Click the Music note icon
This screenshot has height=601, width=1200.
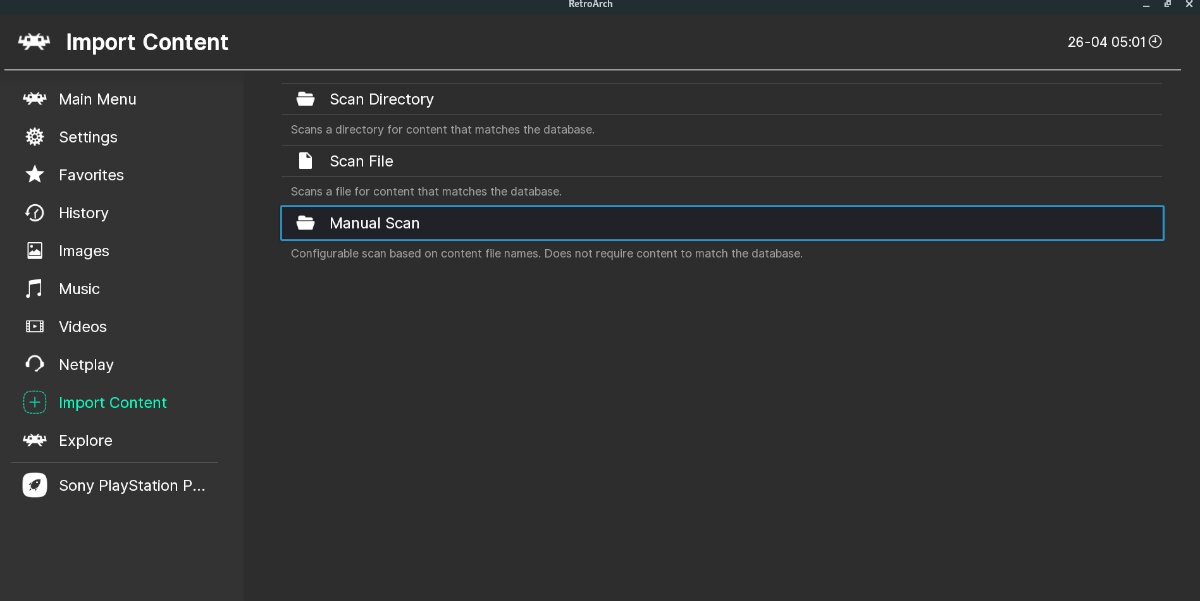point(35,289)
